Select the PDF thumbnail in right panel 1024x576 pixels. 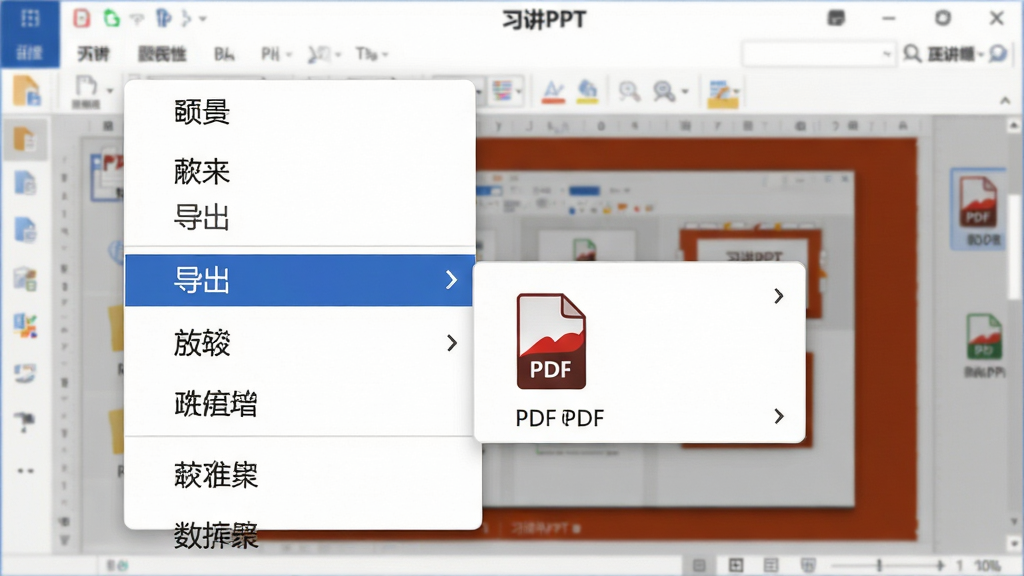pos(978,209)
